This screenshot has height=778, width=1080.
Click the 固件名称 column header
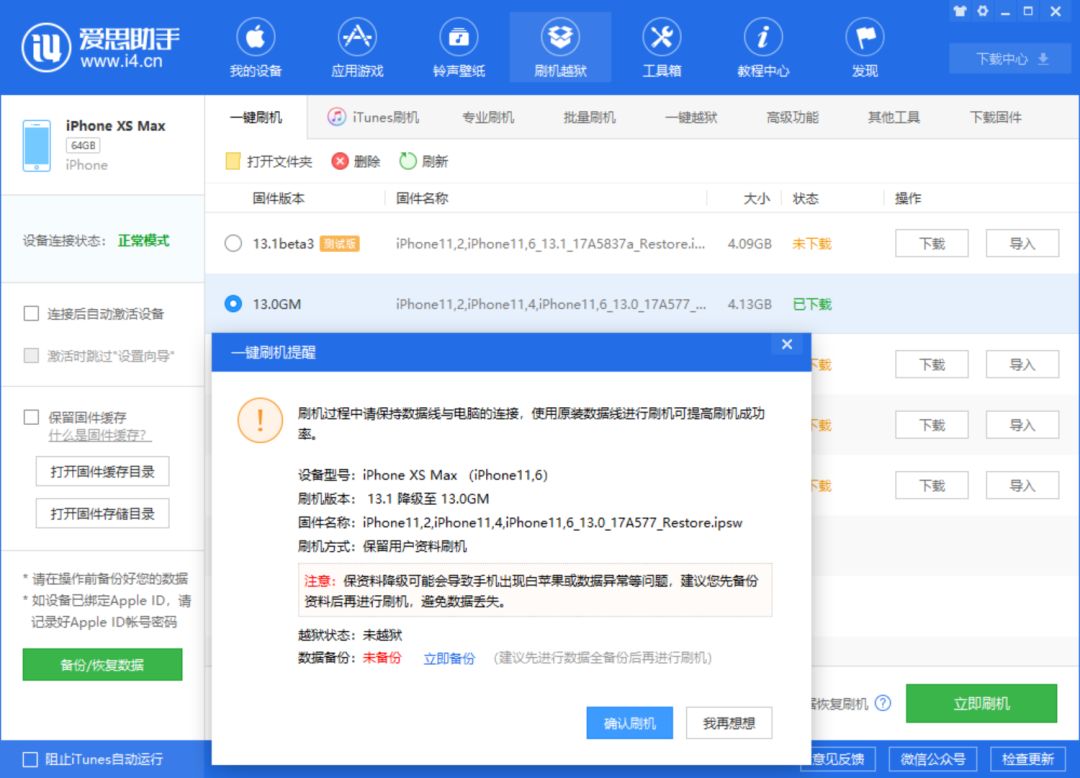(x=422, y=198)
